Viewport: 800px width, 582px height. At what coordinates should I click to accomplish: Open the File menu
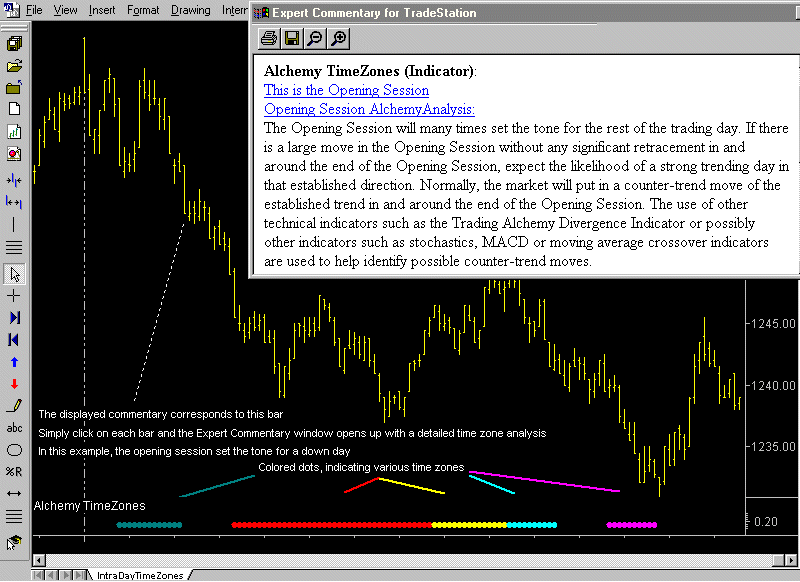click(x=34, y=10)
